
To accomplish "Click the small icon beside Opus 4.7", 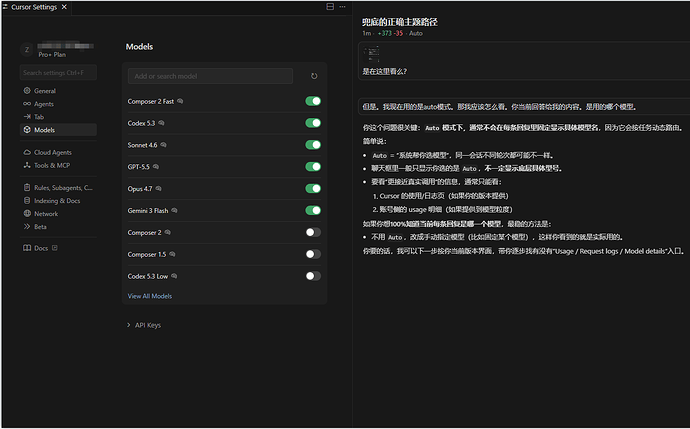I will pos(158,188).
